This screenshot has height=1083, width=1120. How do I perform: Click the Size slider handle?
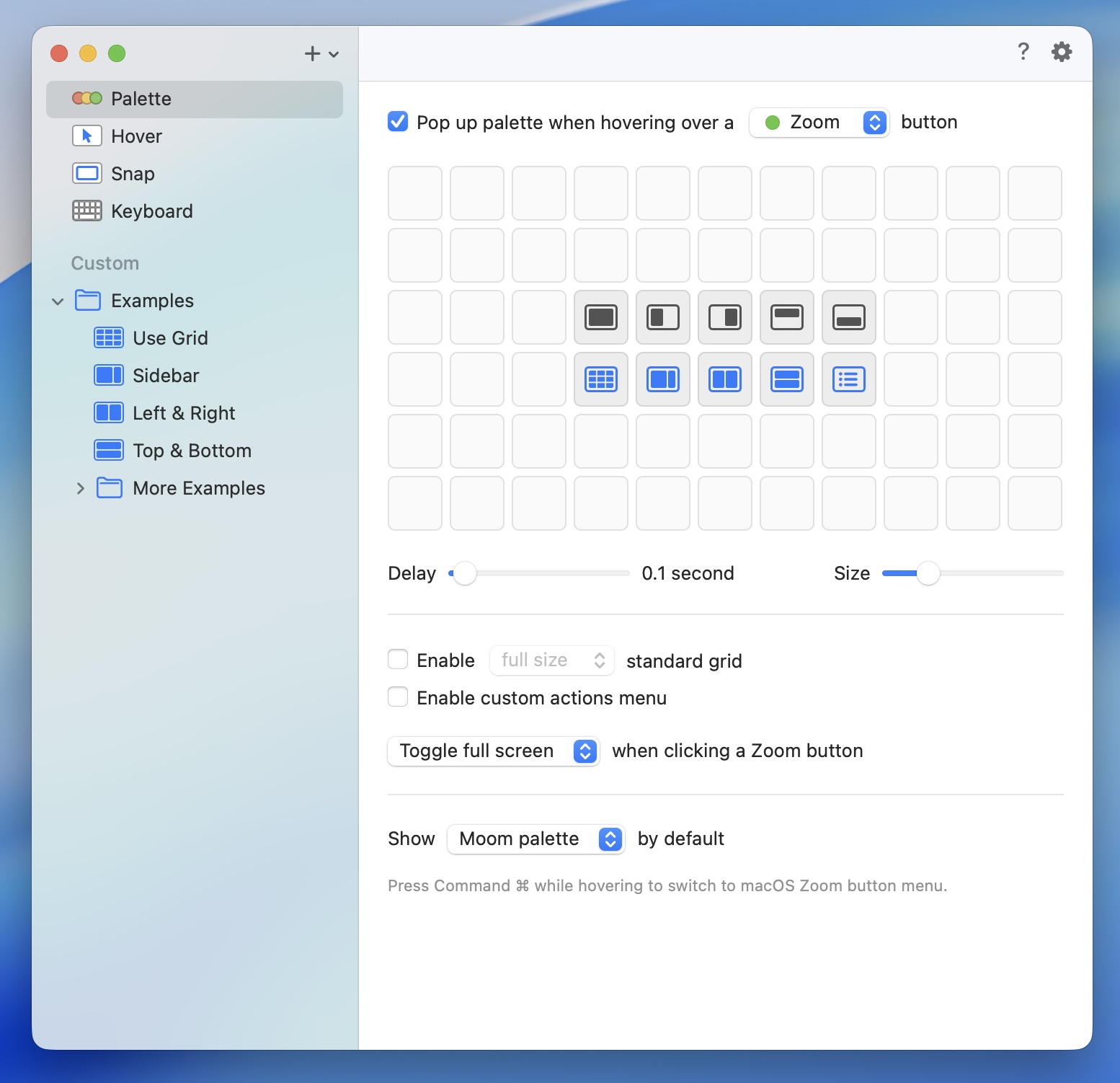(x=928, y=573)
